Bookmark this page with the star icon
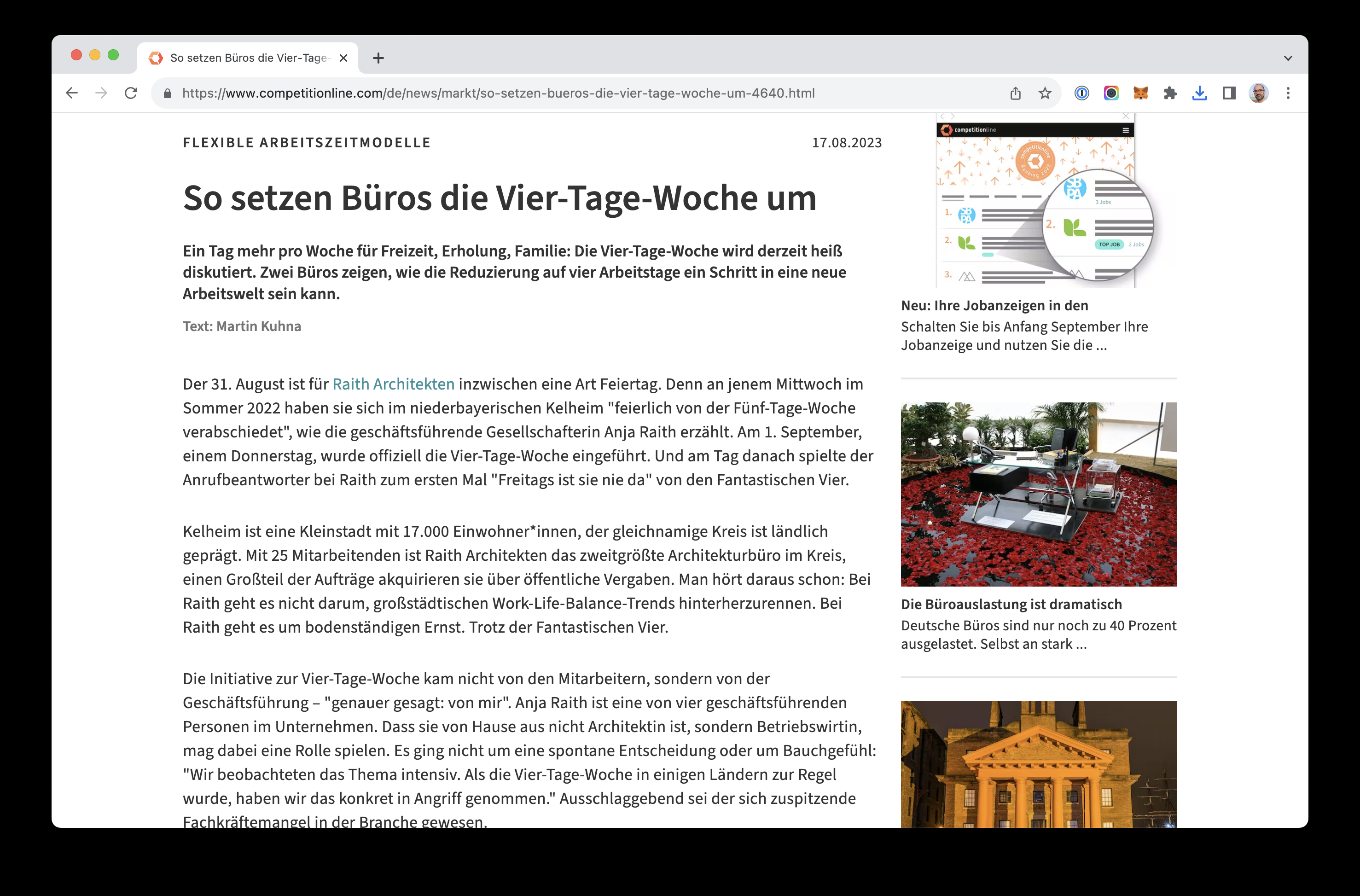 pyautogui.click(x=1045, y=93)
